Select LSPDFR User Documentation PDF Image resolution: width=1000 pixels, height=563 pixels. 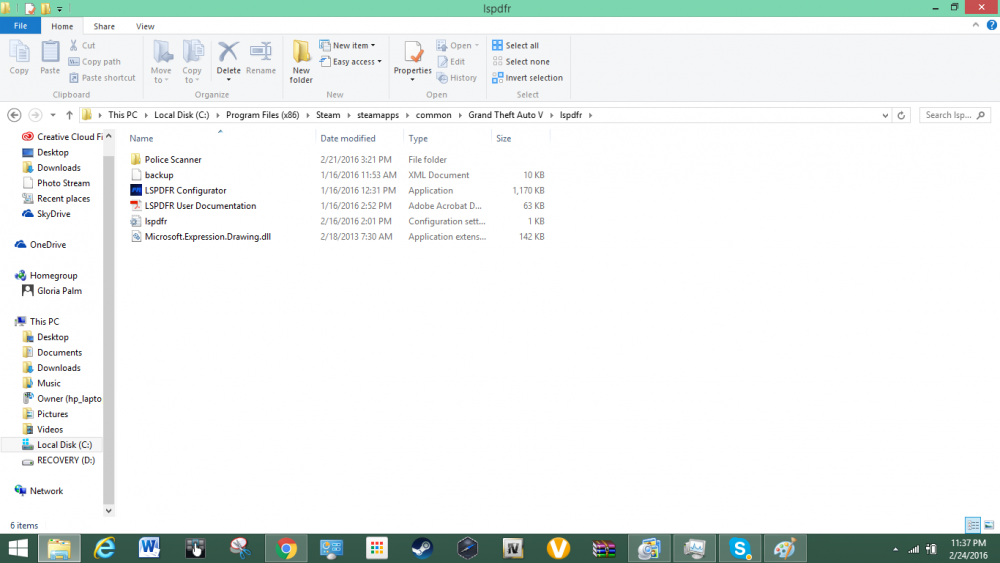click(200, 206)
